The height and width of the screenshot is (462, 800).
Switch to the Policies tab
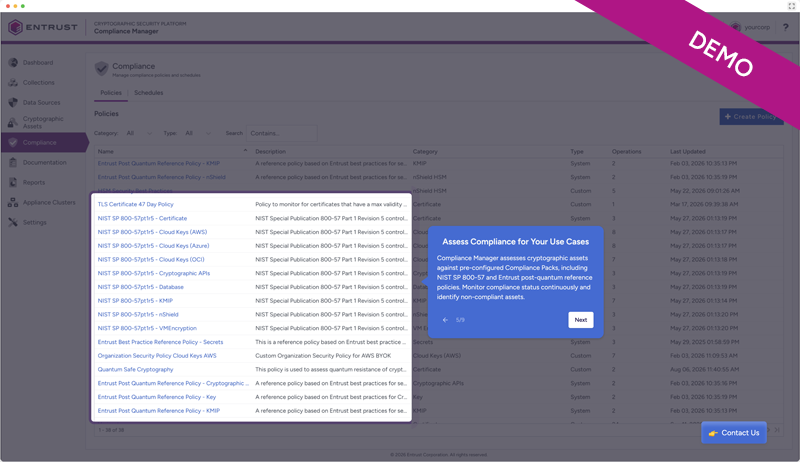click(111, 93)
